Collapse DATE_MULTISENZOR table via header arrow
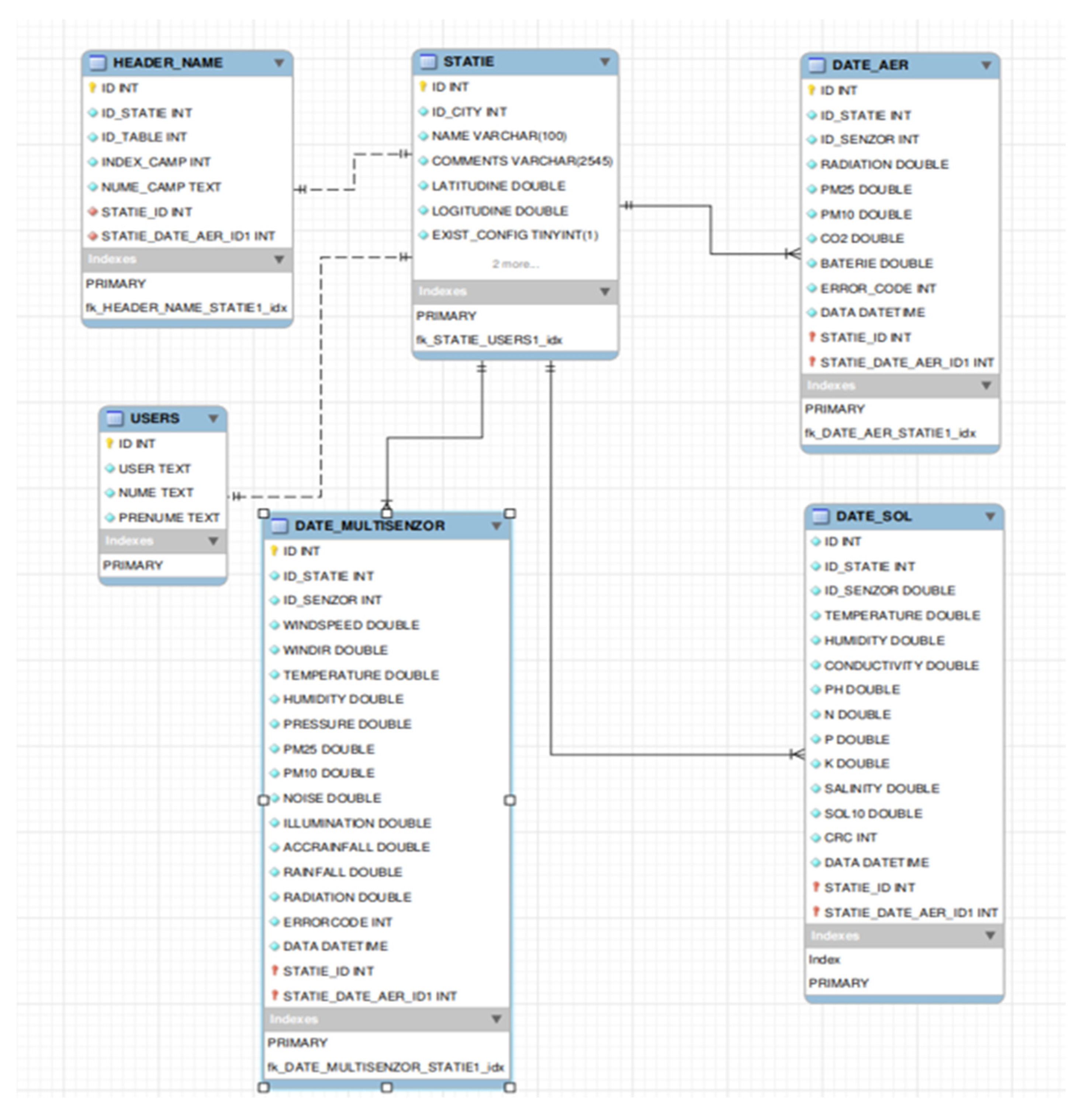Image resolution: width=1086 pixels, height=1120 pixels. coord(496,526)
